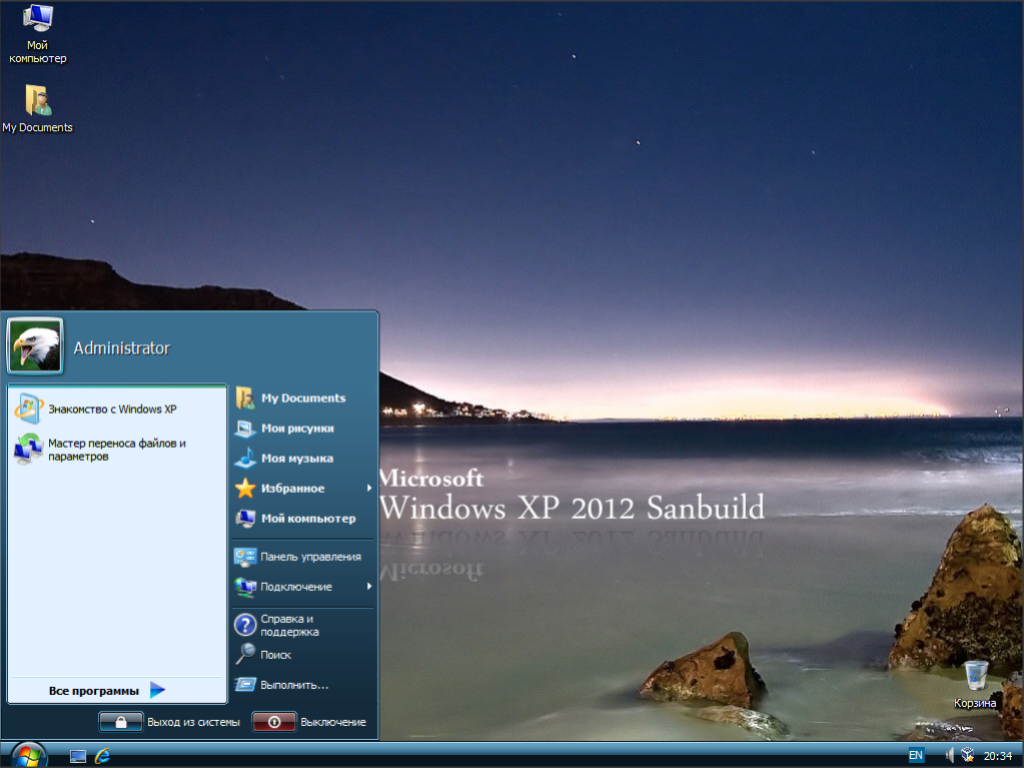Open Мастер переноса файлов и параметров
1024x768 pixels.
point(117,449)
